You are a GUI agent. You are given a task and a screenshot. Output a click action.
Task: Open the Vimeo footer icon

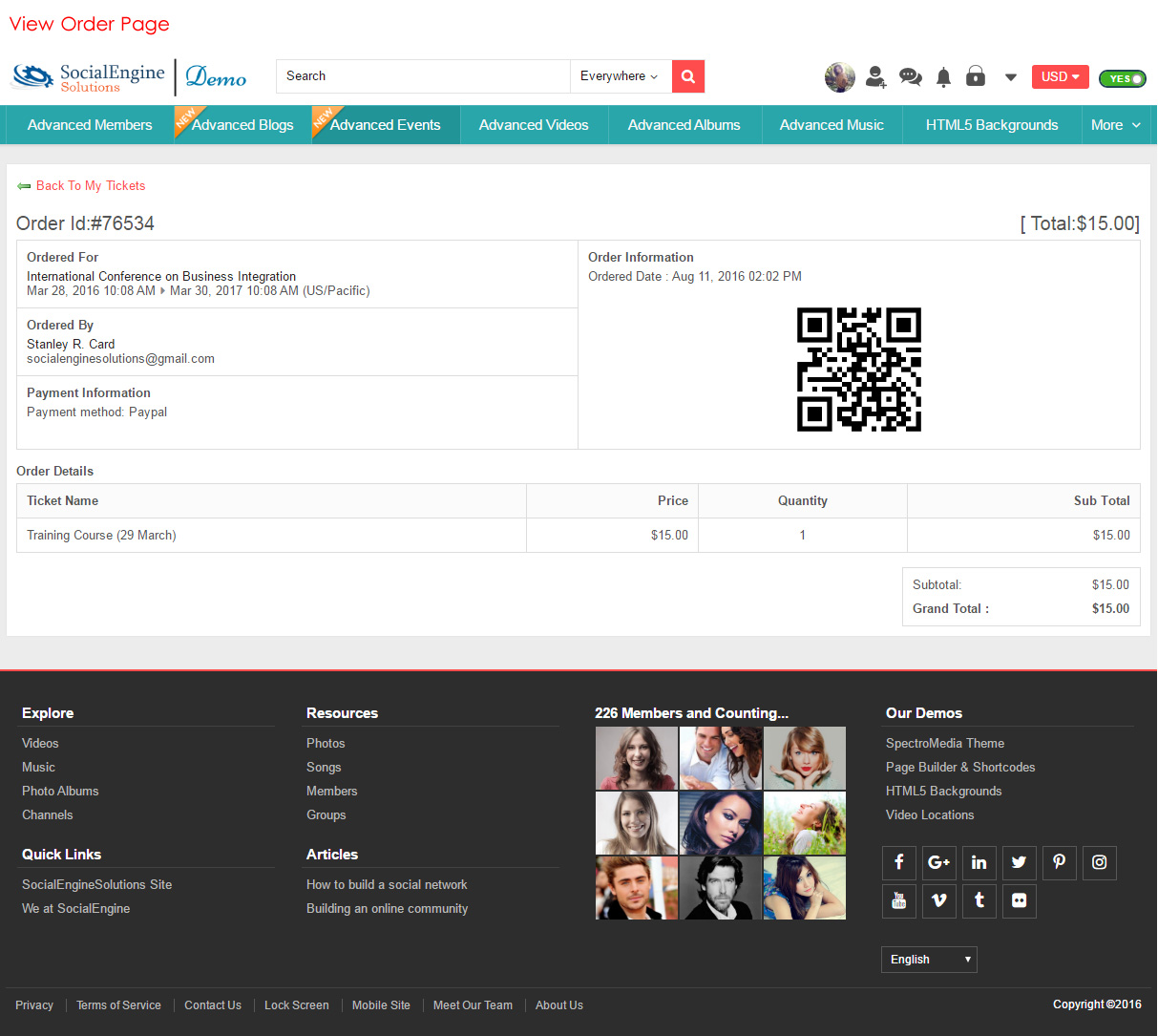point(938,900)
